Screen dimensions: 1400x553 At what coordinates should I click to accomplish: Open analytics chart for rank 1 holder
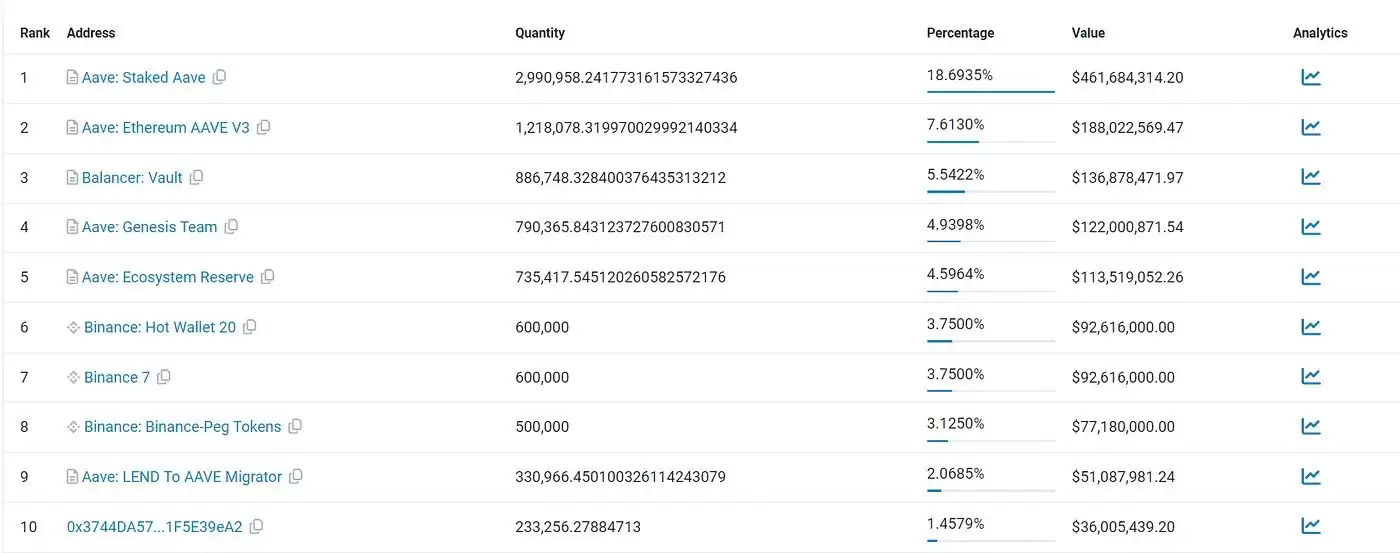(x=1310, y=77)
